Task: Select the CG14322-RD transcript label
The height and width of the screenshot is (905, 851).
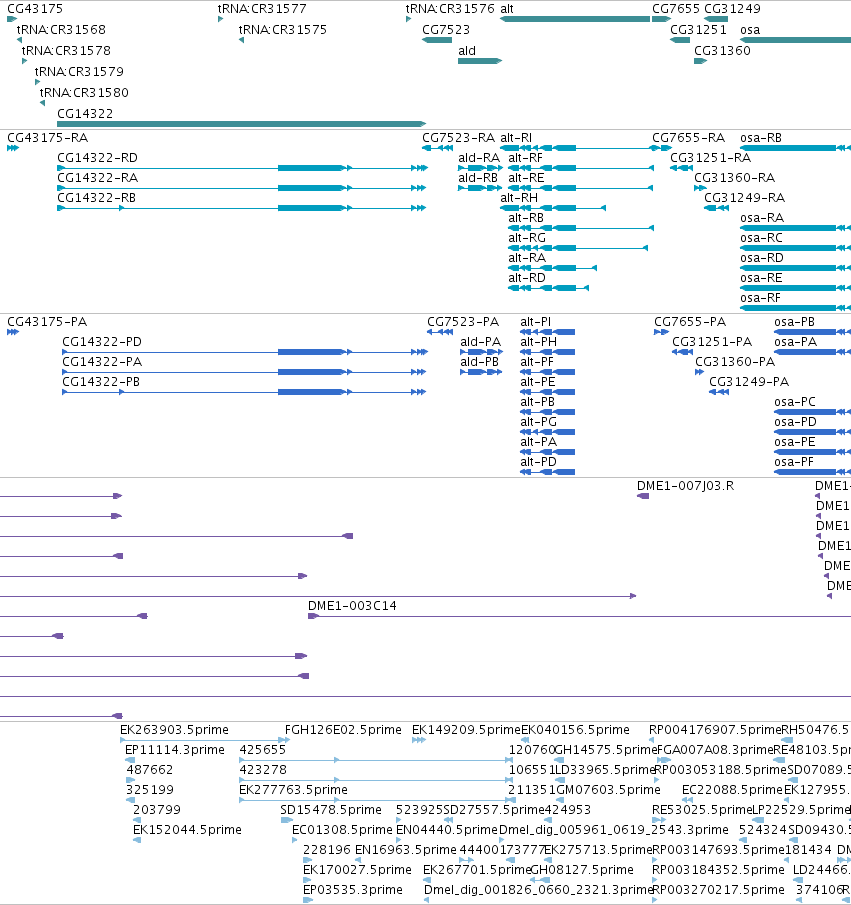Action: [98, 158]
